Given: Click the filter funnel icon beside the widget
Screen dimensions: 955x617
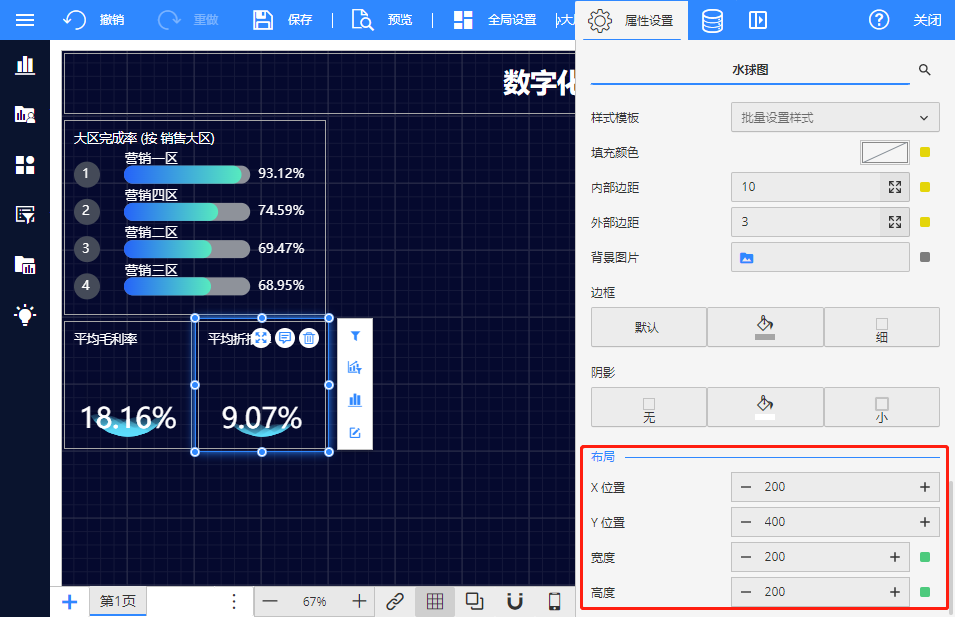Looking at the screenshot, I should click(x=355, y=338).
